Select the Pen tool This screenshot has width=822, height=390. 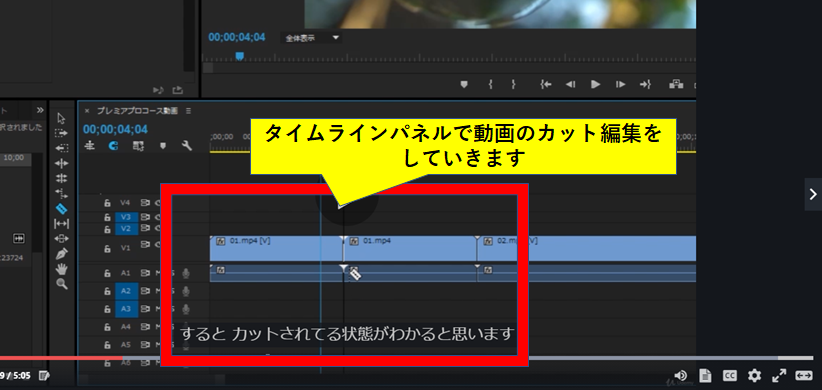point(61,254)
